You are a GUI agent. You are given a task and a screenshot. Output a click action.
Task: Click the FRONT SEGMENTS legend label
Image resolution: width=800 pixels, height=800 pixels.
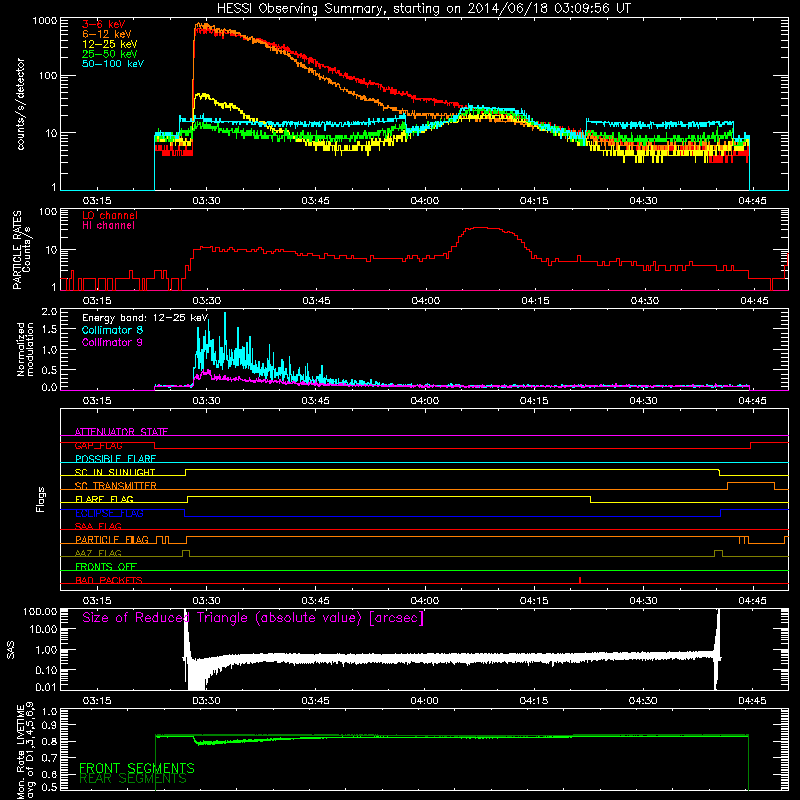pos(137,768)
